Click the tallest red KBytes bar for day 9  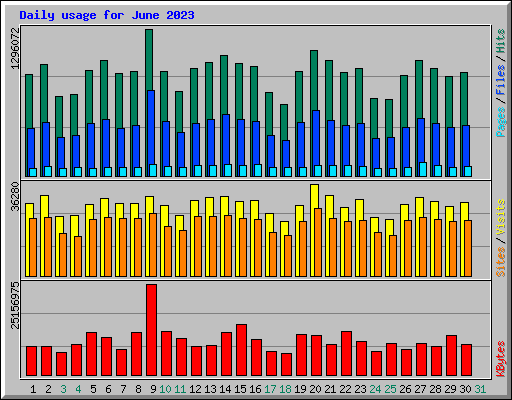pyautogui.click(x=151, y=330)
